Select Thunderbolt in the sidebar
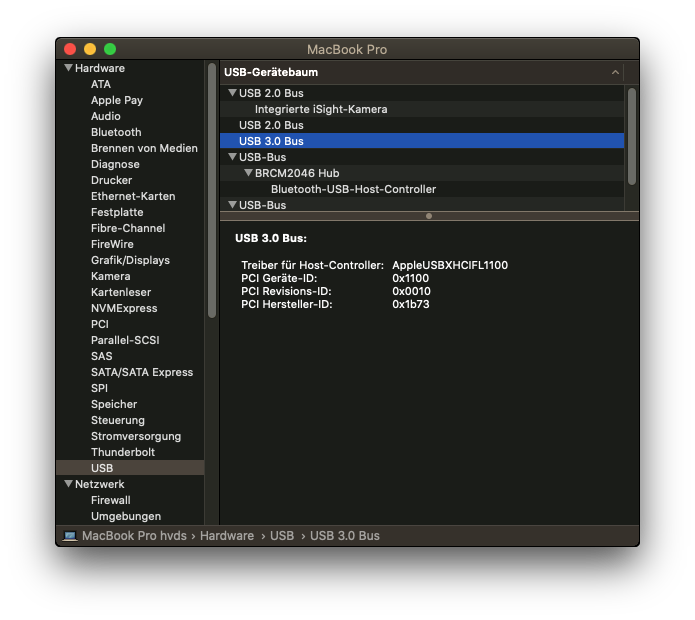Image resolution: width=695 pixels, height=620 pixels. click(x=123, y=452)
